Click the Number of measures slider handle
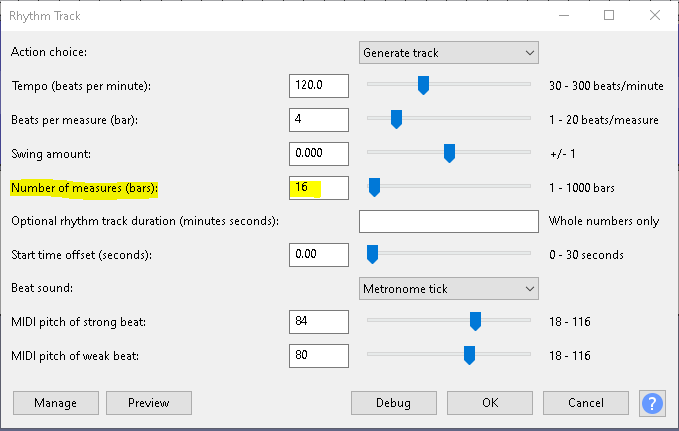The height and width of the screenshot is (431, 679). (375, 187)
